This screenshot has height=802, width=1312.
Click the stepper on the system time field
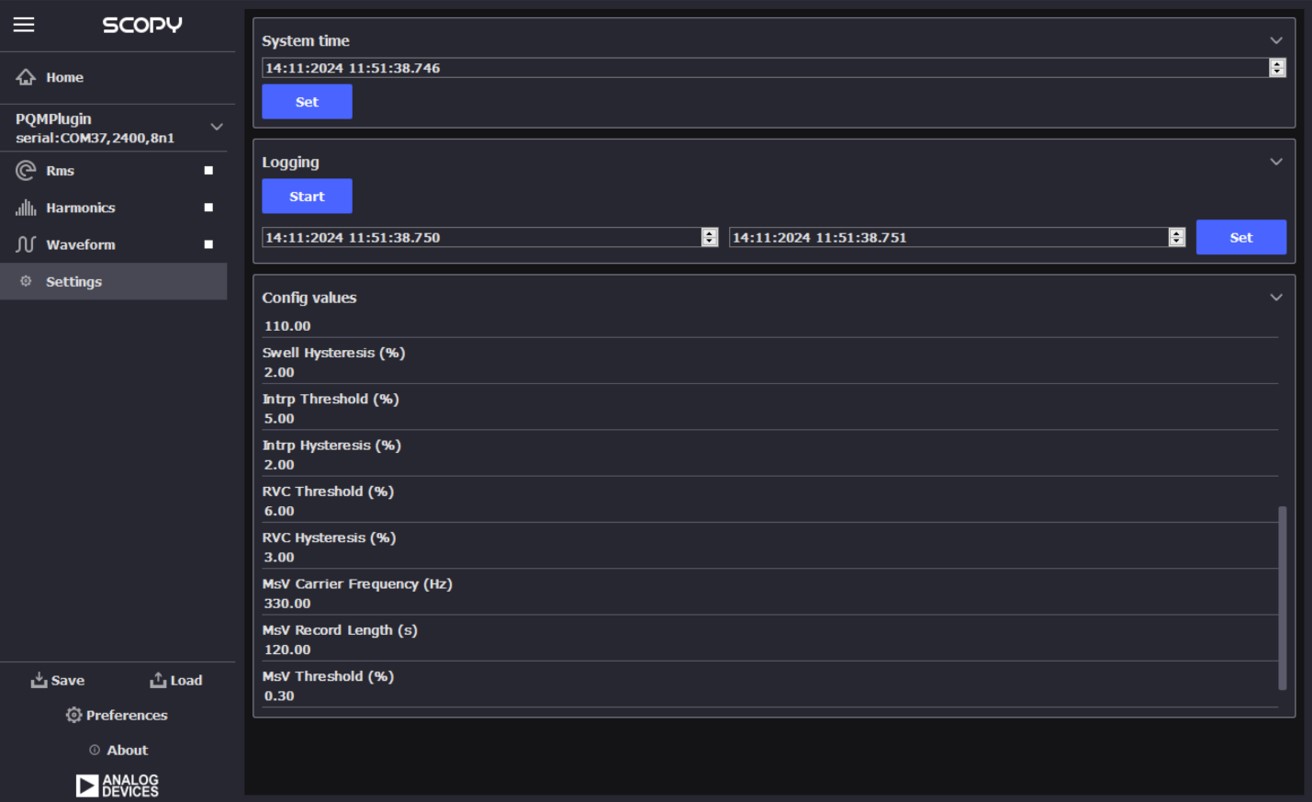click(x=1277, y=67)
